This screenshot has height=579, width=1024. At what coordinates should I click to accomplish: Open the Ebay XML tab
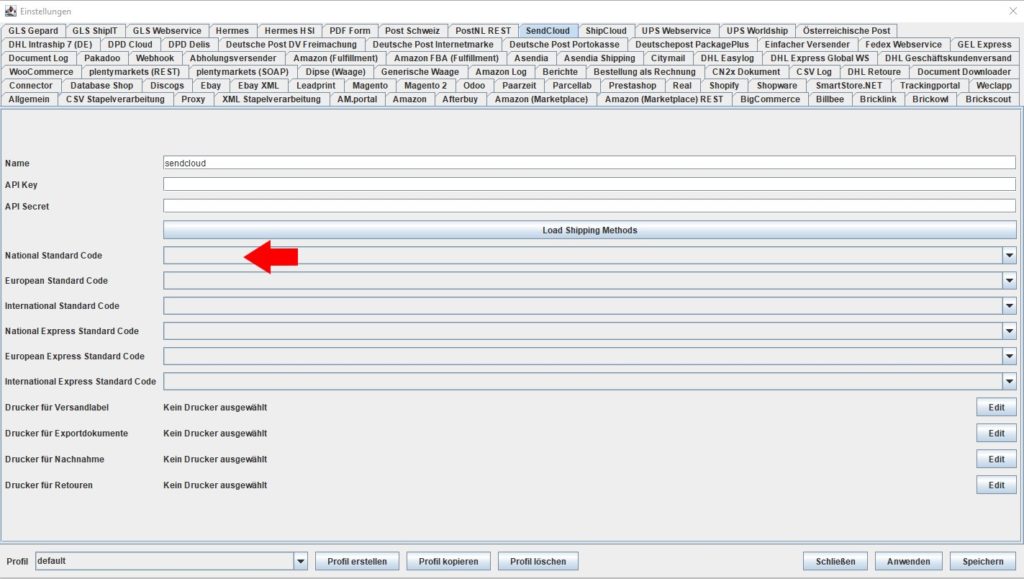coord(258,86)
